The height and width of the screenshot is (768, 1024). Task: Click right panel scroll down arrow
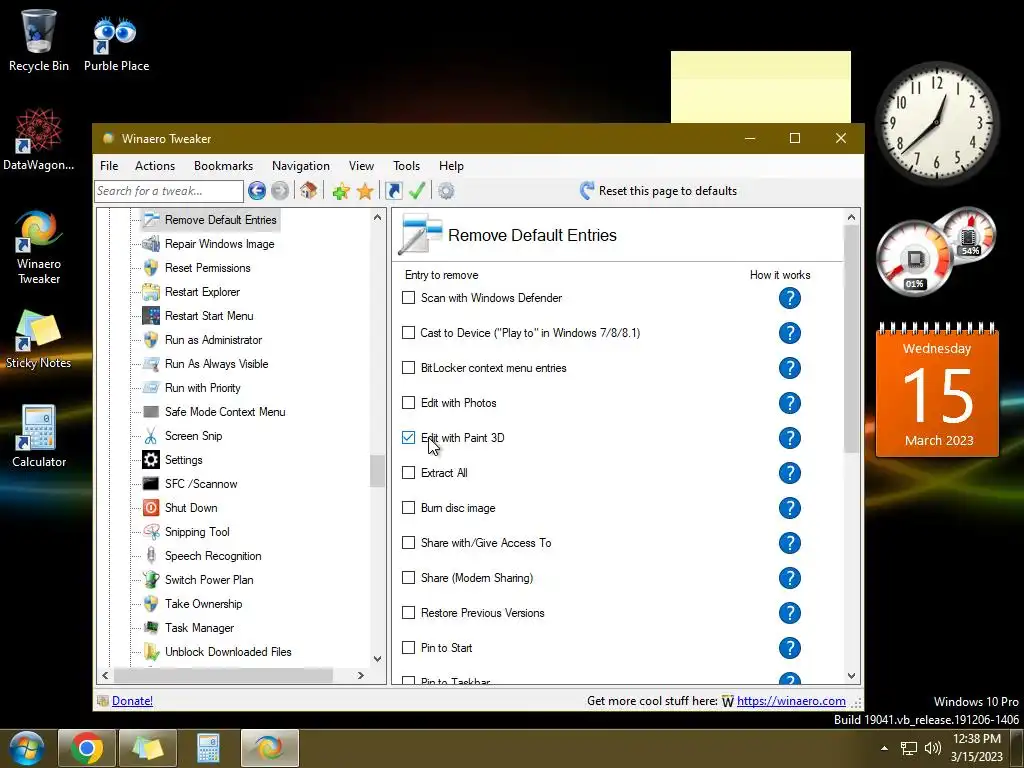pos(851,676)
